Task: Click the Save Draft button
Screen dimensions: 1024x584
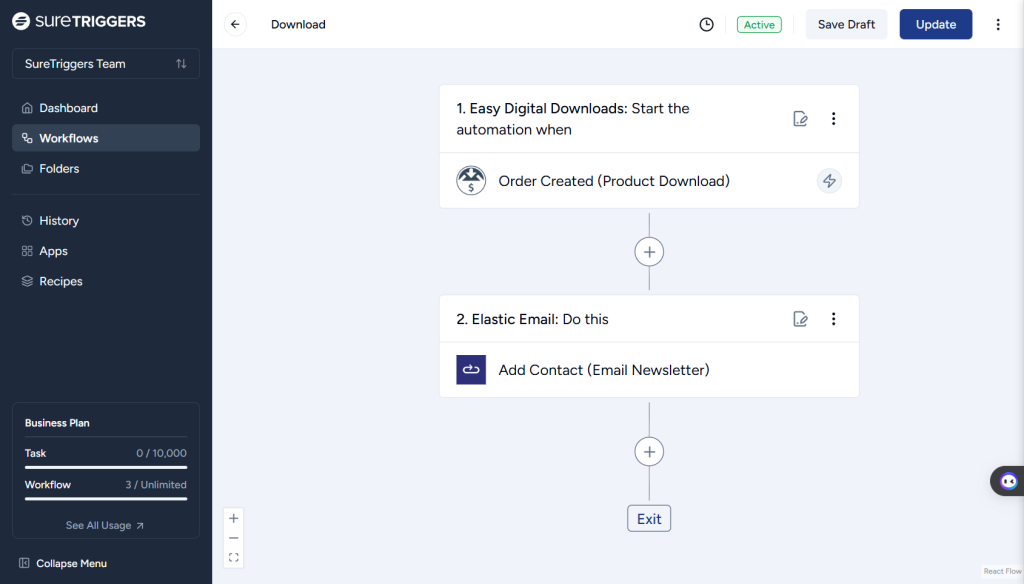Action: coord(846,24)
